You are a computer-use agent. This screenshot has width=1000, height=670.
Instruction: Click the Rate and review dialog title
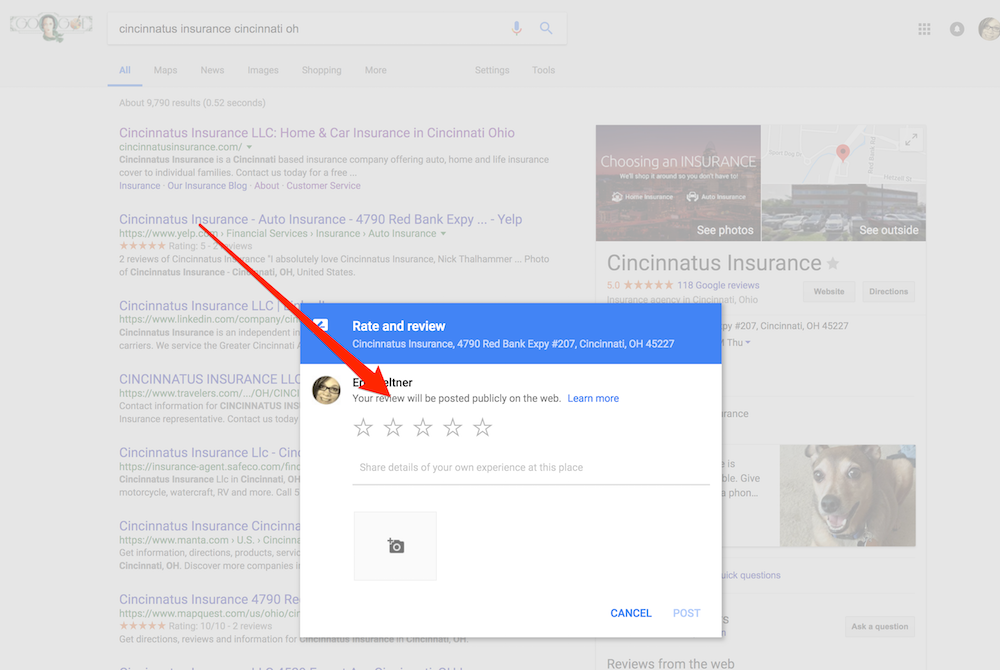pyautogui.click(x=399, y=326)
